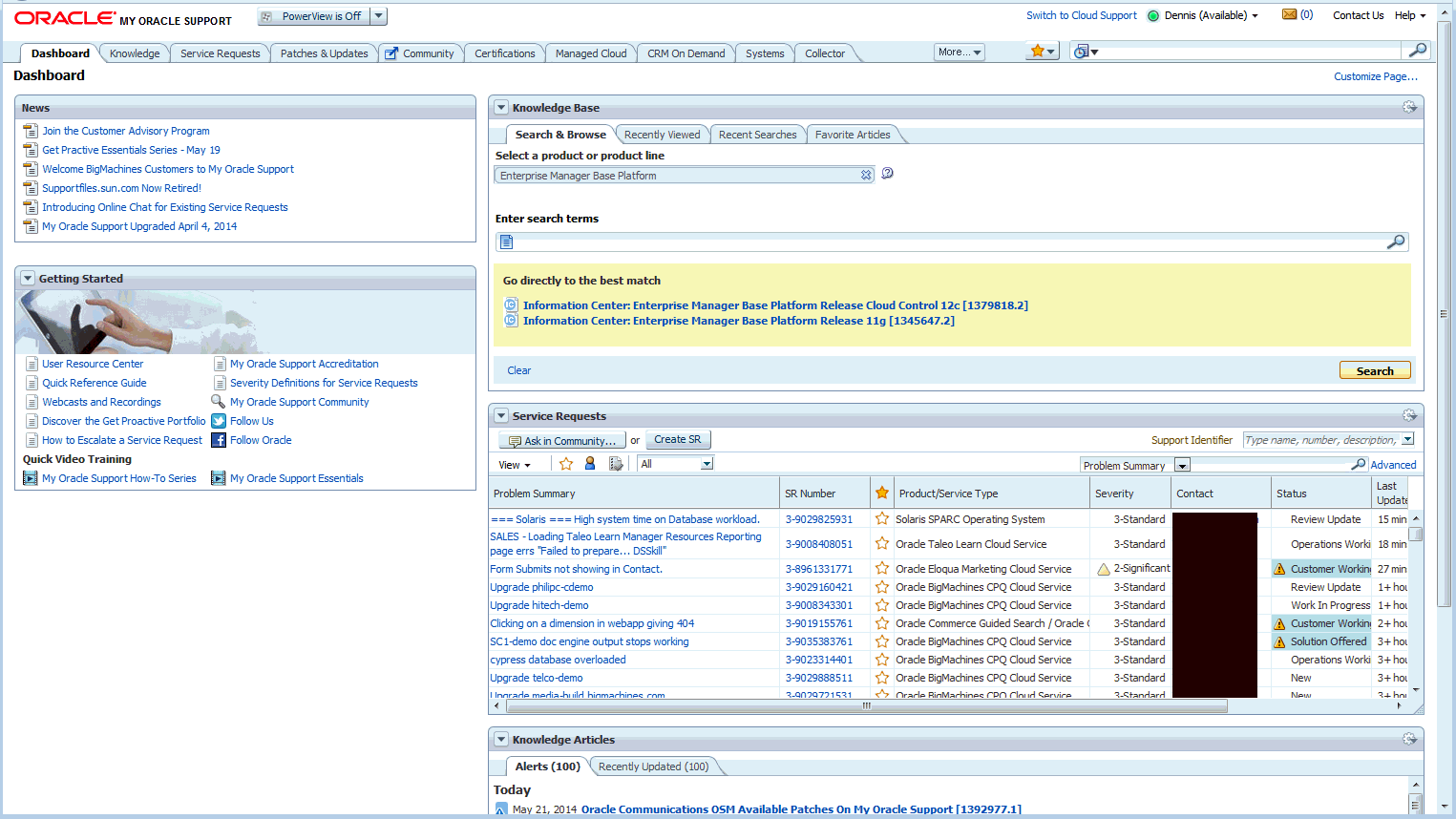Open the product selection help icon
The width and height of the screenshot is (1456, 819).
(x=887, y=174)
